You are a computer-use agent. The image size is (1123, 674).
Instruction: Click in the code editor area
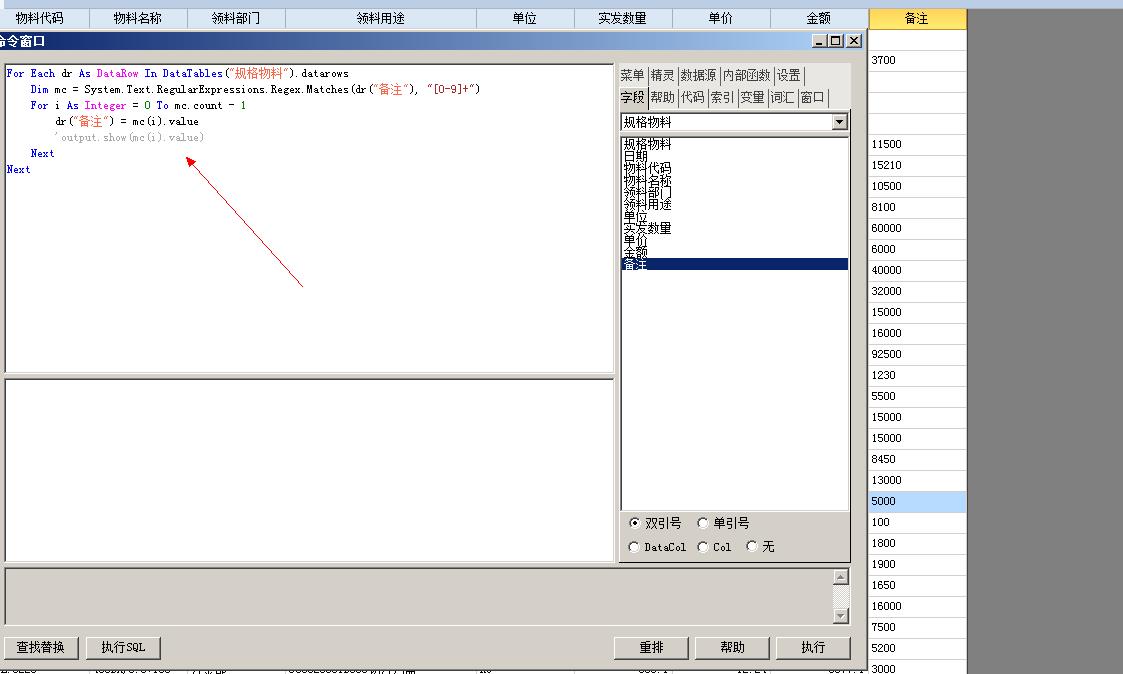pyautogui.click(x=309, y=218)
